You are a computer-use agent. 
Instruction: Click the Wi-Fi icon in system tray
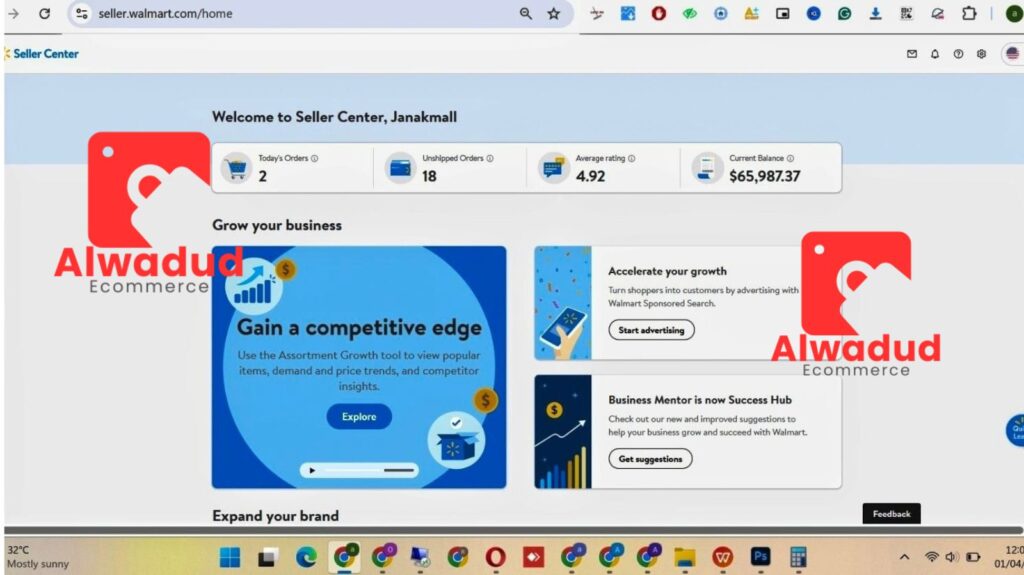pyautogui.click(x=932, y=557)
